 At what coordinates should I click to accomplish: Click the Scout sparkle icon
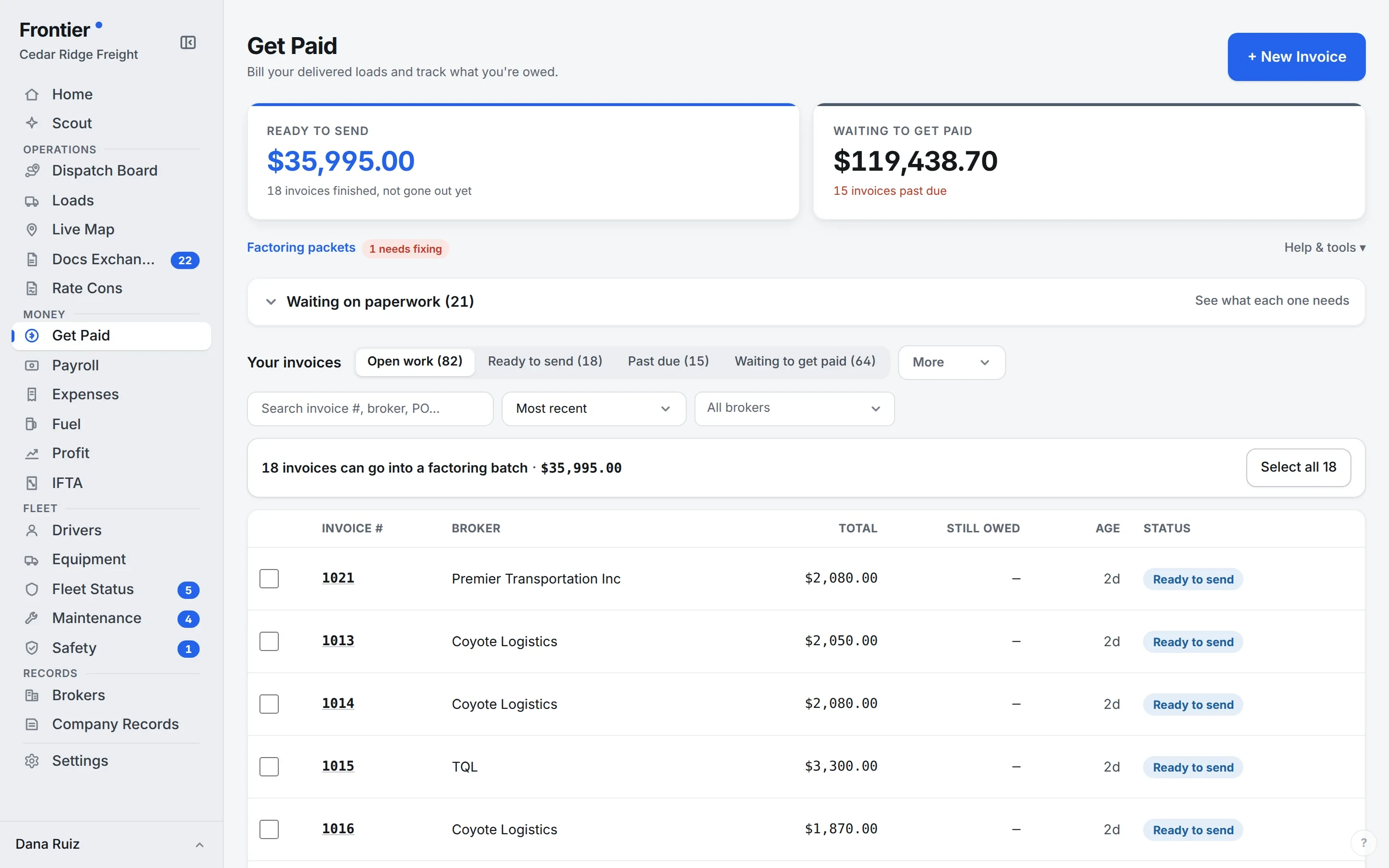point(32,123)
